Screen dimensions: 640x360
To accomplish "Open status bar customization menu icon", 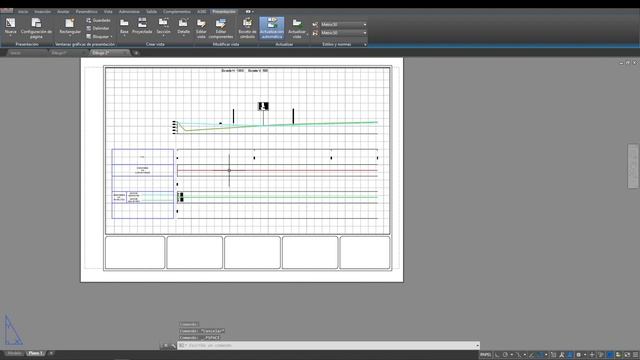I will pyautogui.click(x=636, y=355).
